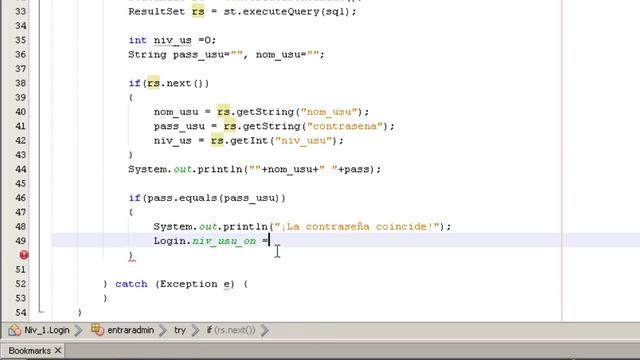Click 'Login.niv_usu_on' on line 49
Screen dimensions: 640x360
click(205, 241)
